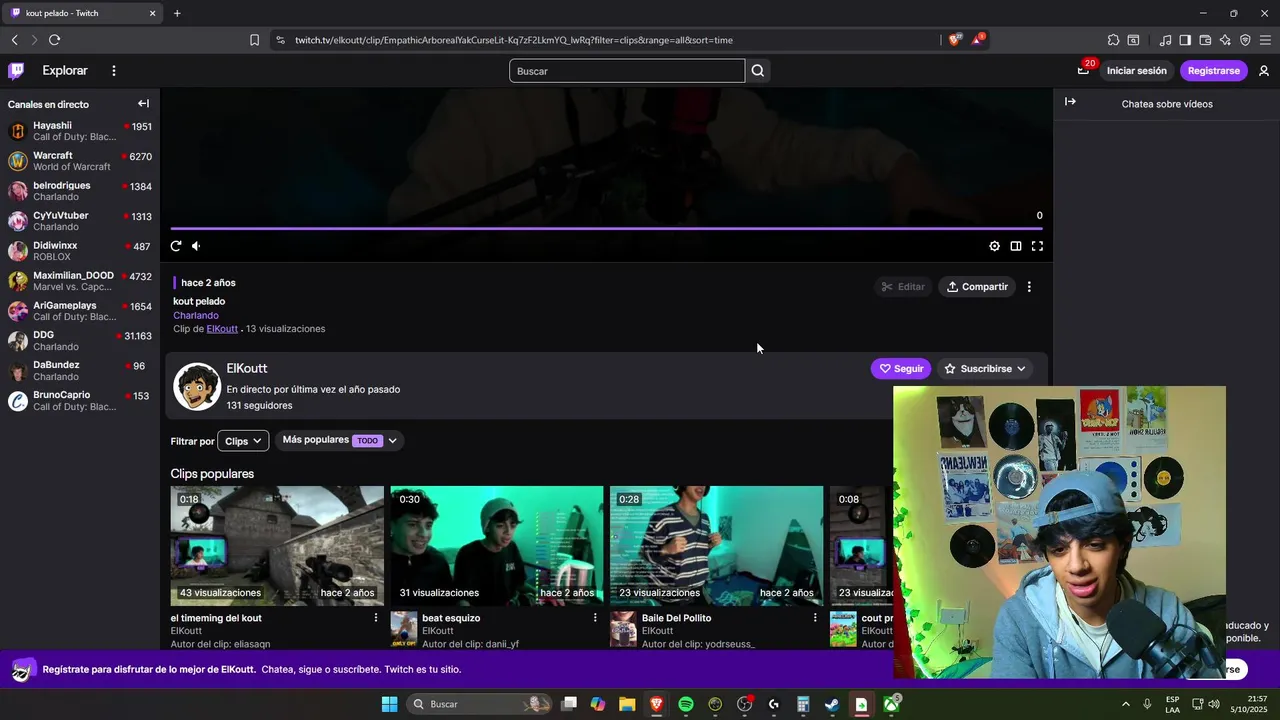Image resolution: width=1280 pixels, height=720 pixels.
Task: Open the Windows Start menu
Action: (x=389, y=704)
